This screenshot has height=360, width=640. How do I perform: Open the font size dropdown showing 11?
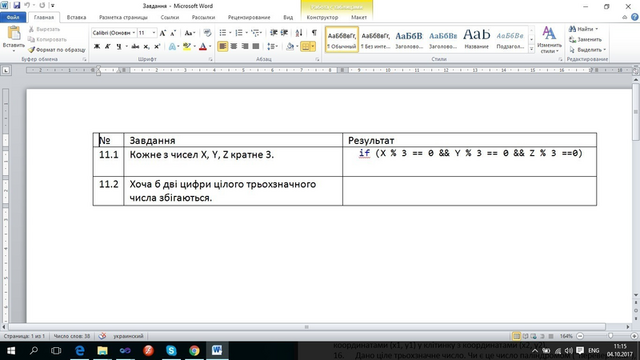147,33
